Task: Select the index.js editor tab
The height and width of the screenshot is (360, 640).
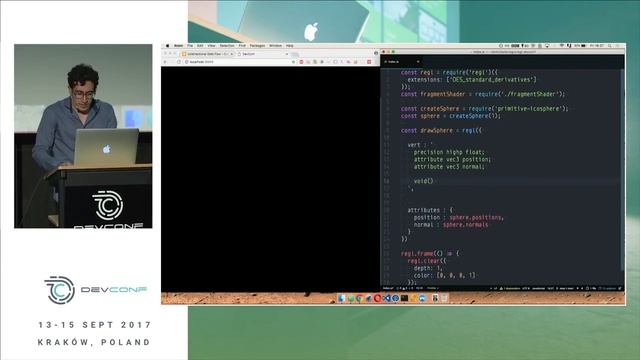Action: click(402, 62)
